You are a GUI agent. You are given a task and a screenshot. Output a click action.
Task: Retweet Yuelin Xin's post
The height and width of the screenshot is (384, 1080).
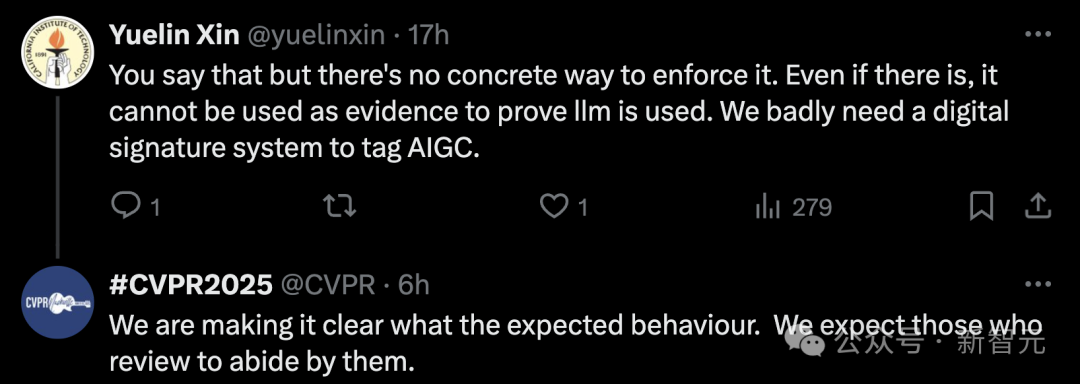coord(340,206)
